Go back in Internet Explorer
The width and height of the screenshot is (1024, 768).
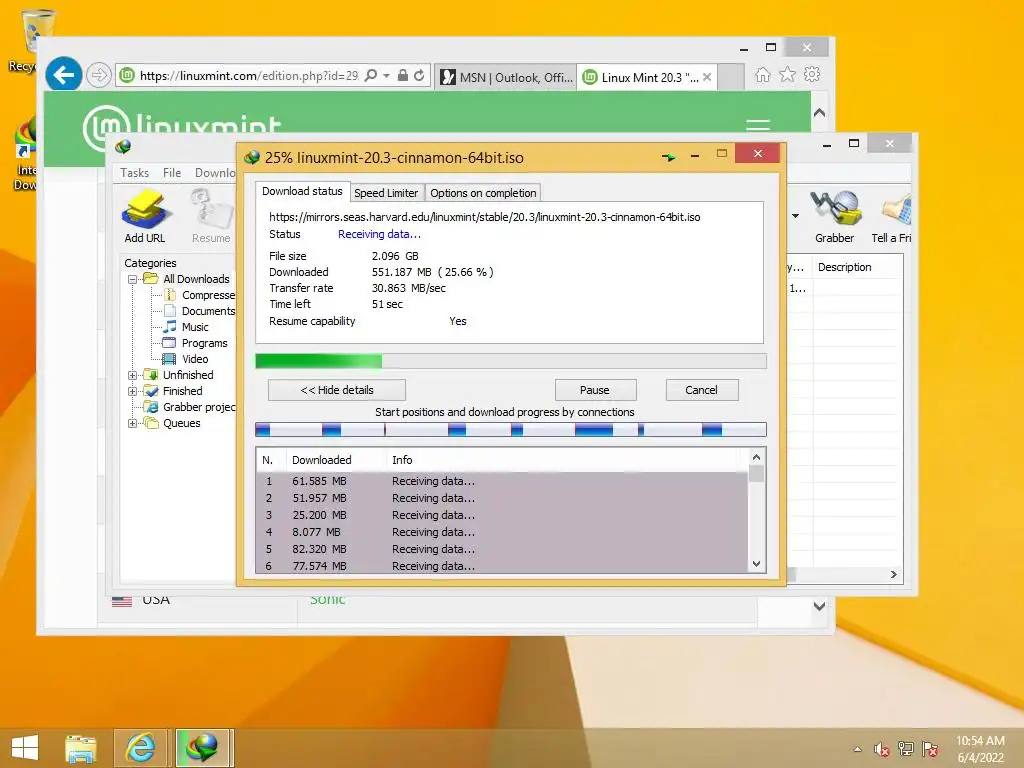click(x=64, y=76)
